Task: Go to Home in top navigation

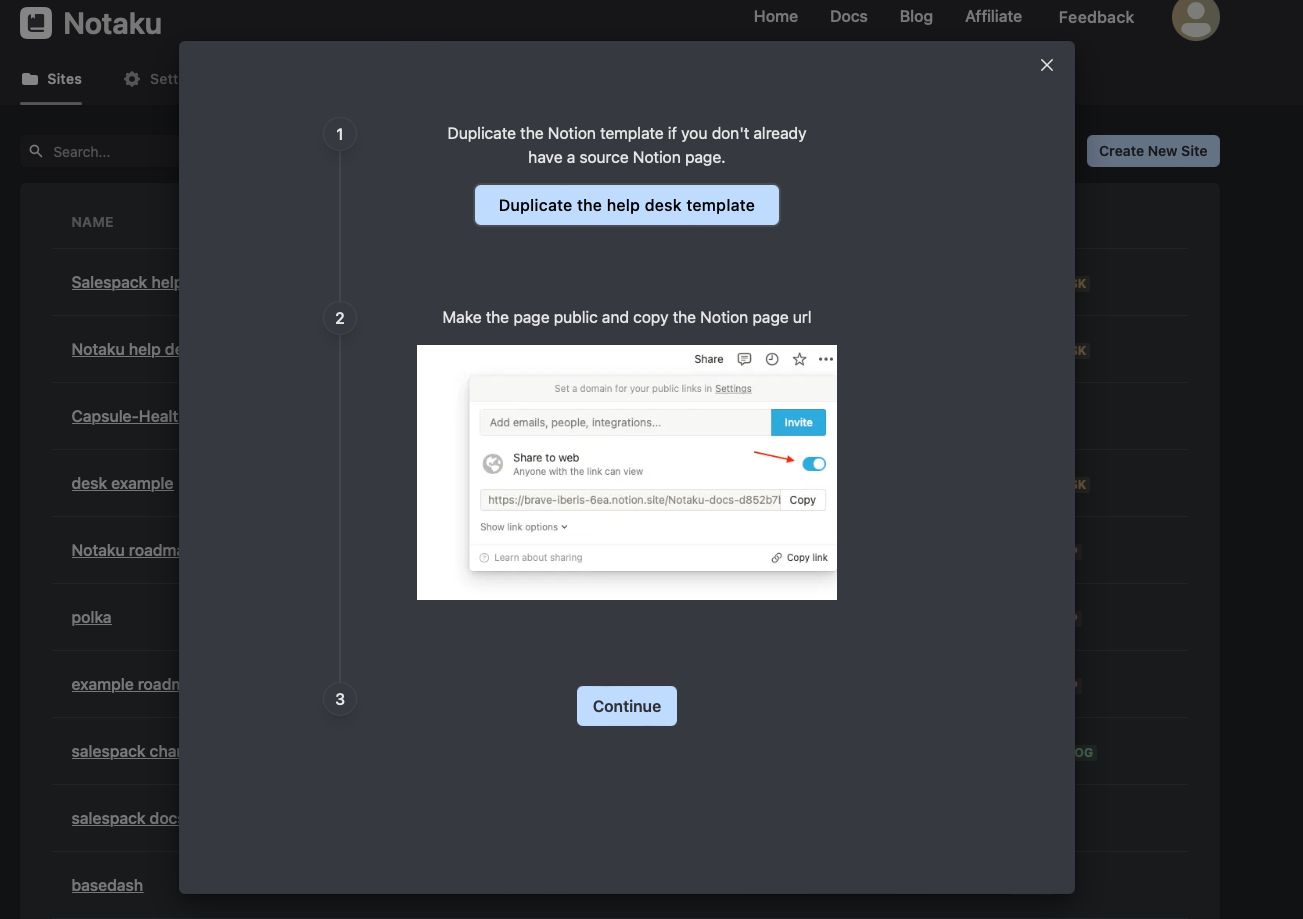Action: click(776, 17)
